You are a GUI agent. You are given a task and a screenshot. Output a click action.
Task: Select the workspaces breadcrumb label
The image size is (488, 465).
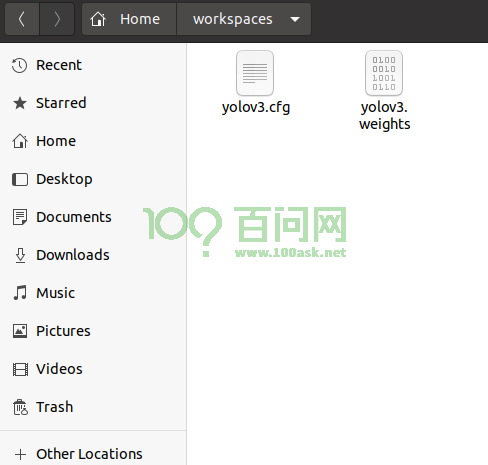pos(233,19)
